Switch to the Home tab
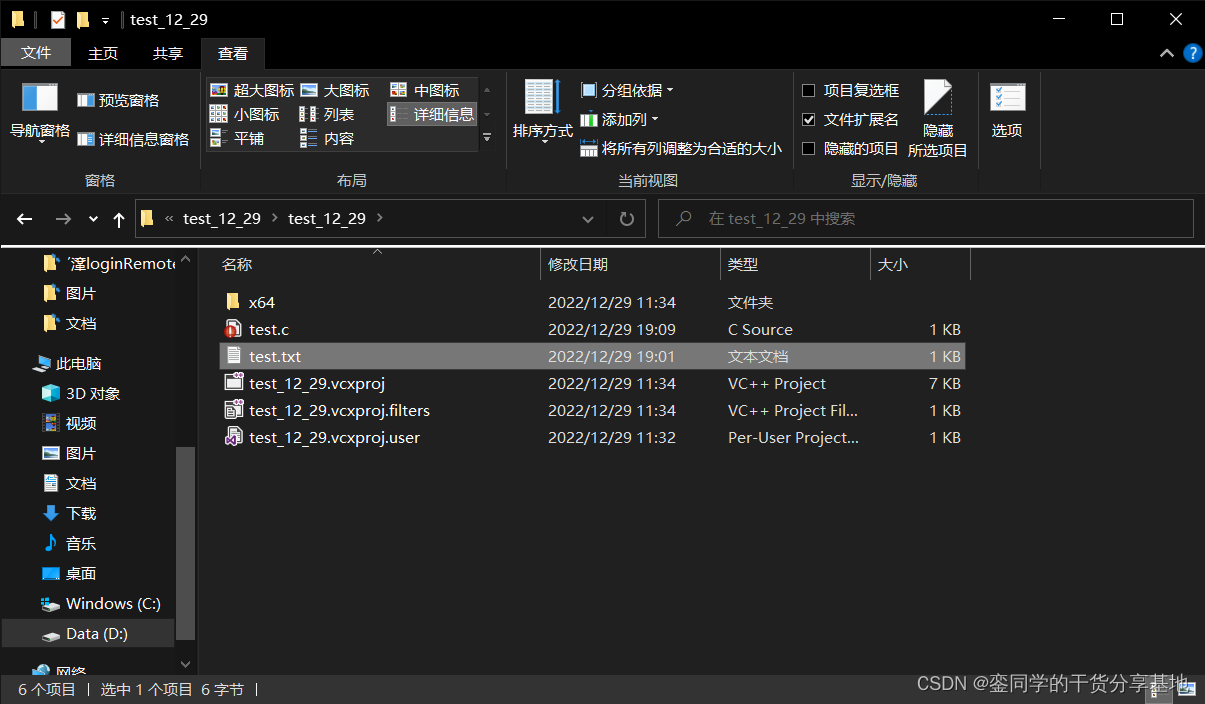The height and width of the screenshot is (704, 1205). coord(103,53)
